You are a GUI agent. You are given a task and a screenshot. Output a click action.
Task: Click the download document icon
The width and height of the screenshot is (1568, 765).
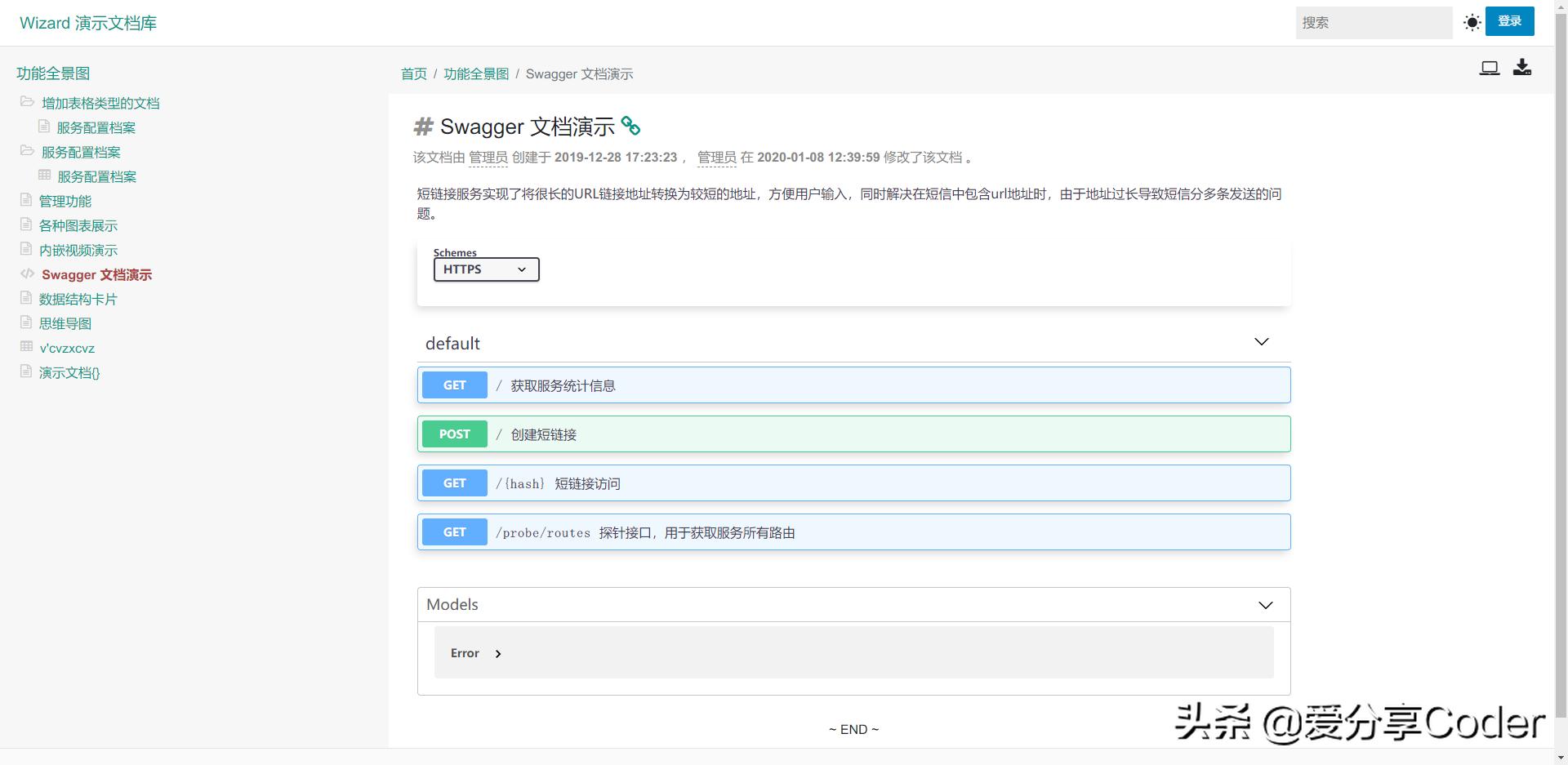[x=1522, y=68]
